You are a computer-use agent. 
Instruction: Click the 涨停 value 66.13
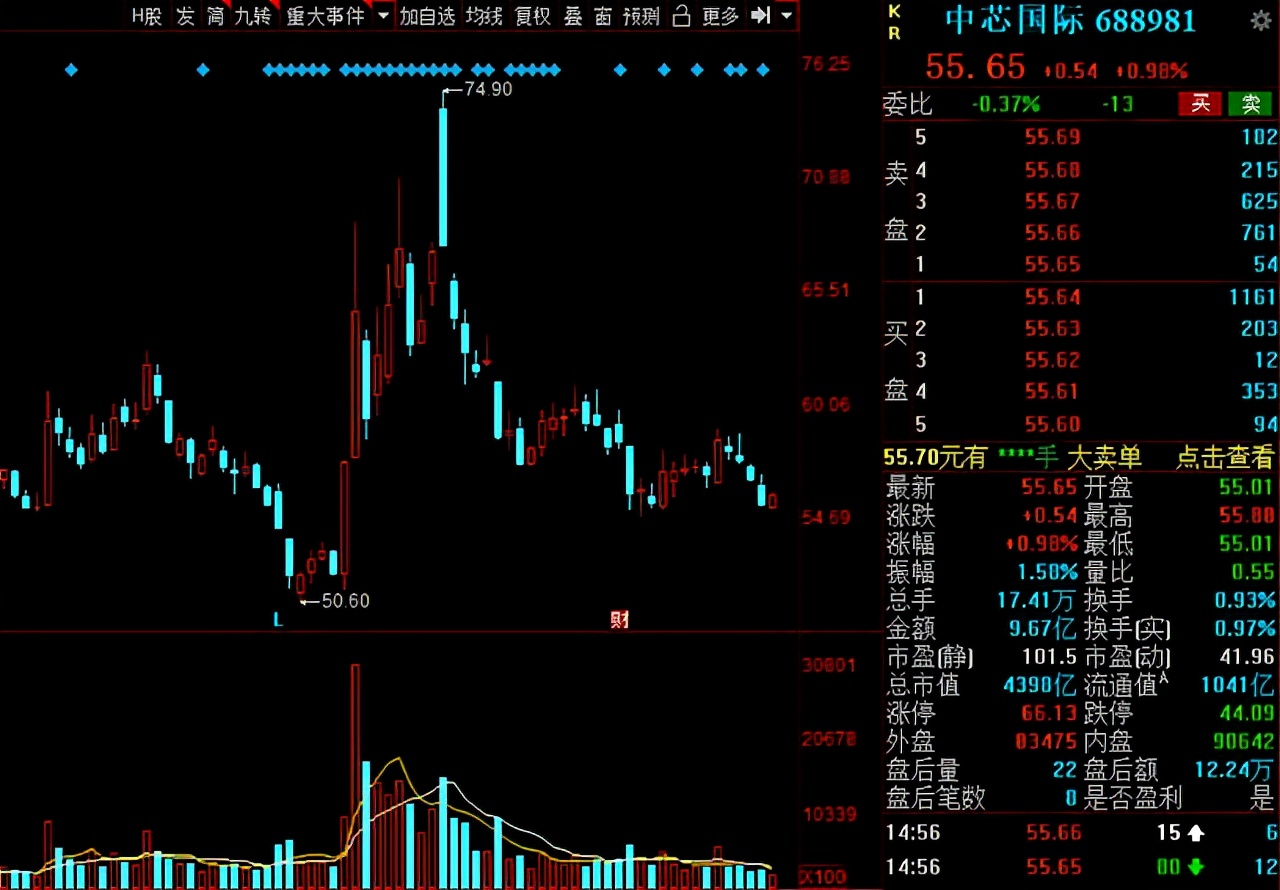1050,713
